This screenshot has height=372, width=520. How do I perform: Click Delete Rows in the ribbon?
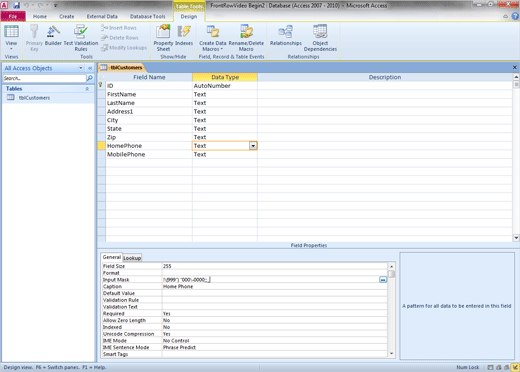coord(120,38)
